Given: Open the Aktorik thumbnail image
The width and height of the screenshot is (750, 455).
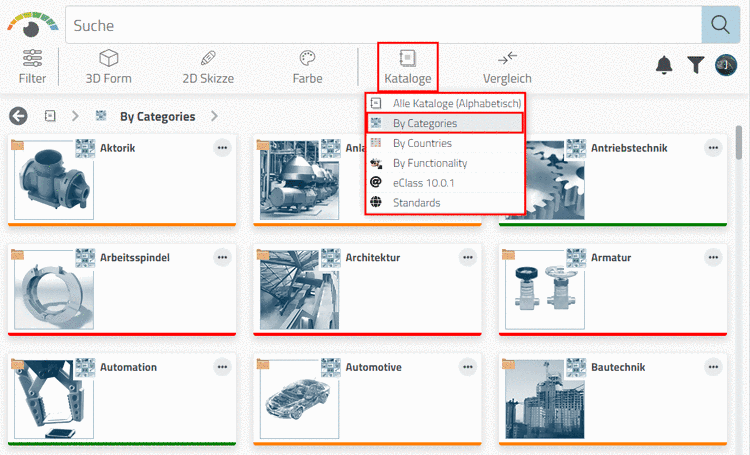Looking at the screenshot, I should 54,180.
